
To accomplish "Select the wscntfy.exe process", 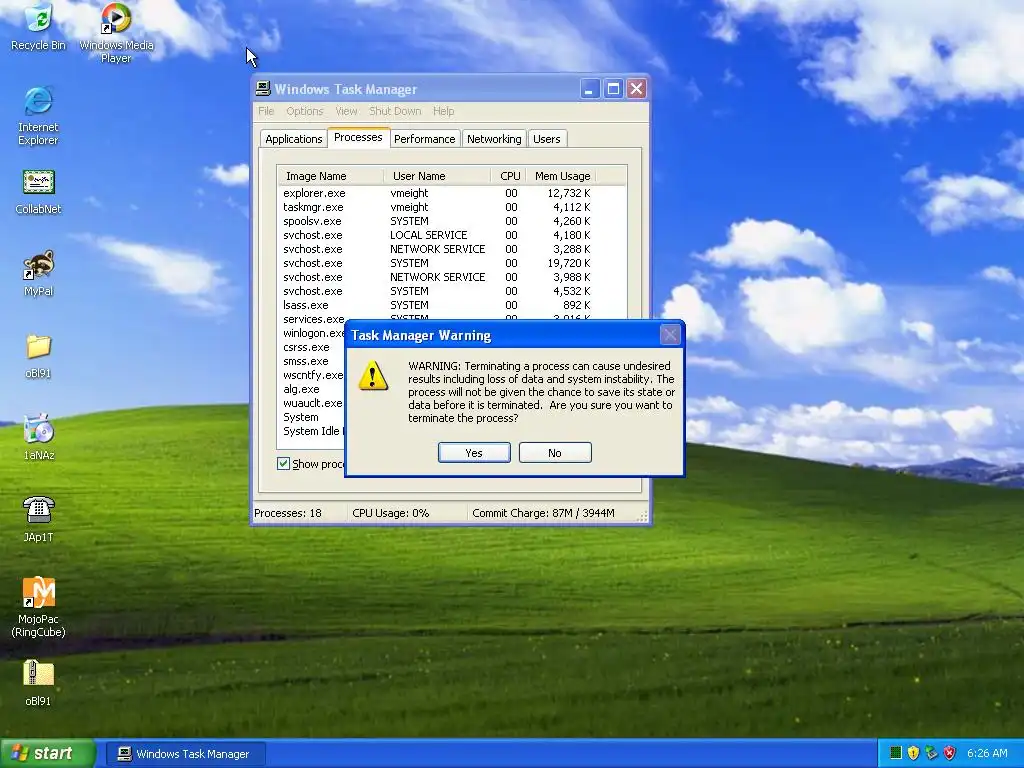I will (x=313, y=375).
